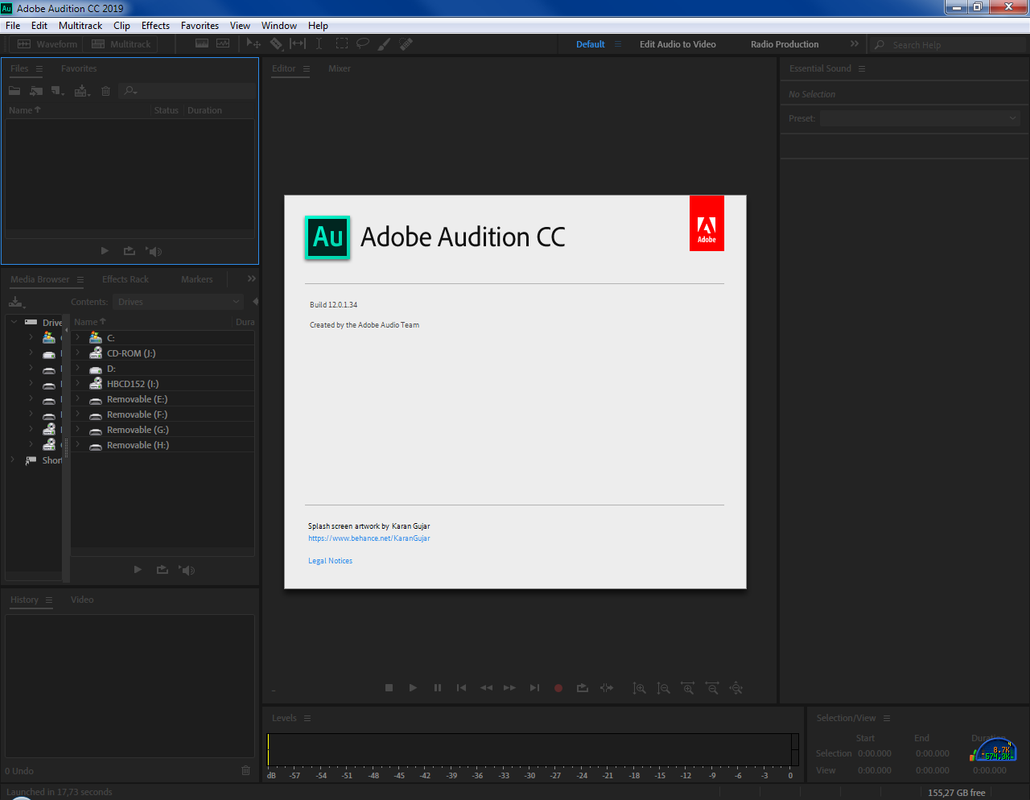Click Play button in Files panel
The width and height of the screenshot is (1030, 800).
coord(104,251)
